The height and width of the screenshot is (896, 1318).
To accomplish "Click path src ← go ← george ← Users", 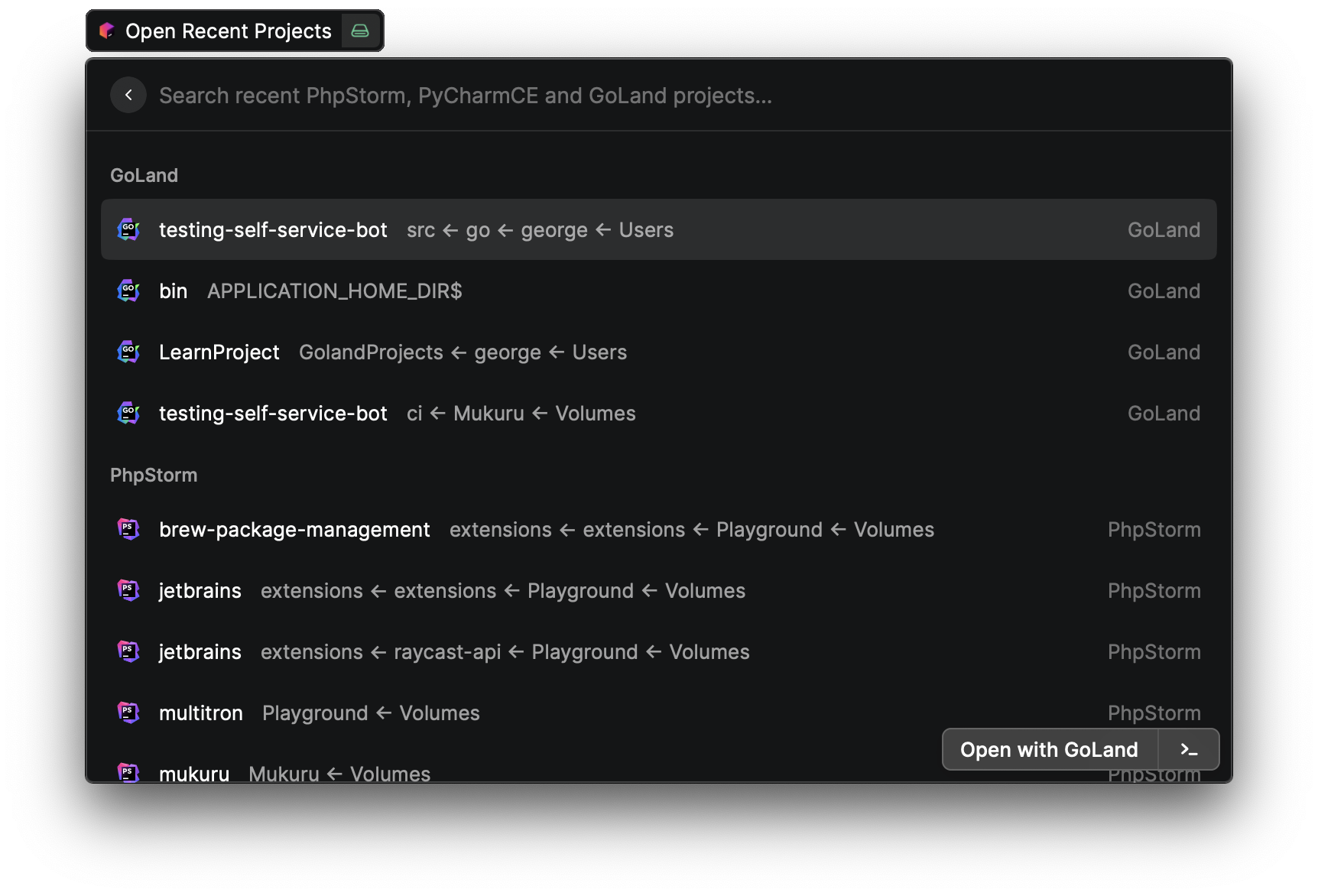I will 541,230.
